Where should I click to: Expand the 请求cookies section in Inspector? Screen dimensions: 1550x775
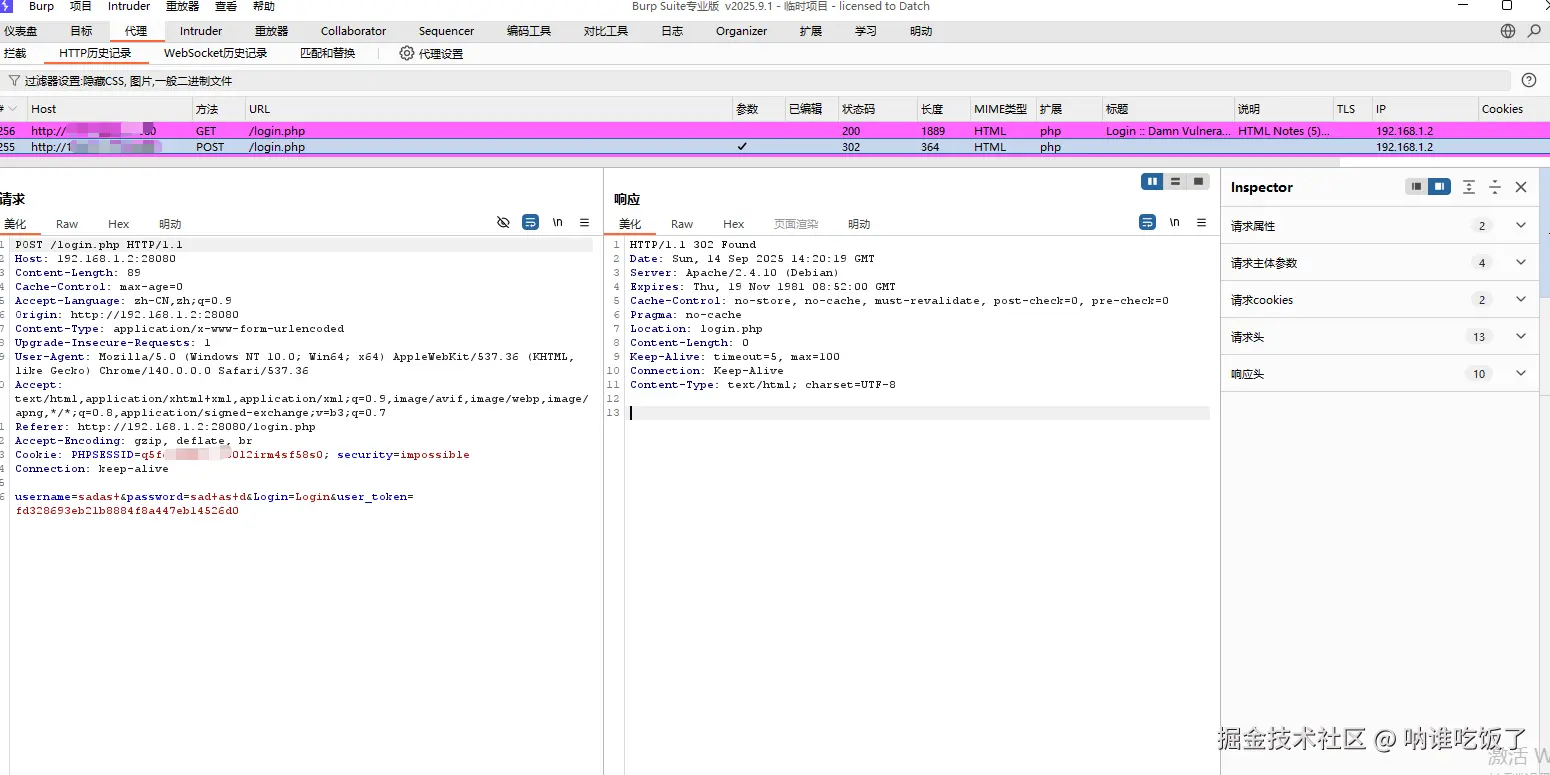pyautogui.click(x=1520, y=300)
